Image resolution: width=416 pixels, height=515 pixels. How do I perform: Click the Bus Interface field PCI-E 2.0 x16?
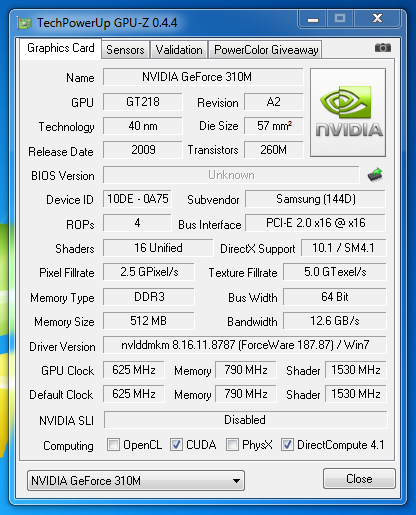click(x=316, y=223)
